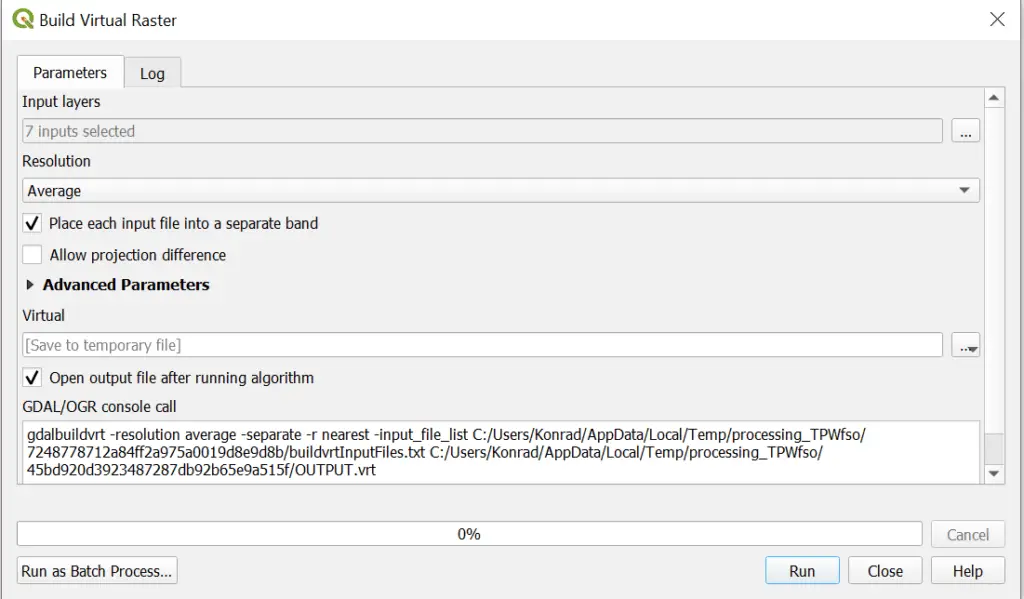
Task: Click scrollbar up arrow in parameters panel
Action: [x=993, y=98]
